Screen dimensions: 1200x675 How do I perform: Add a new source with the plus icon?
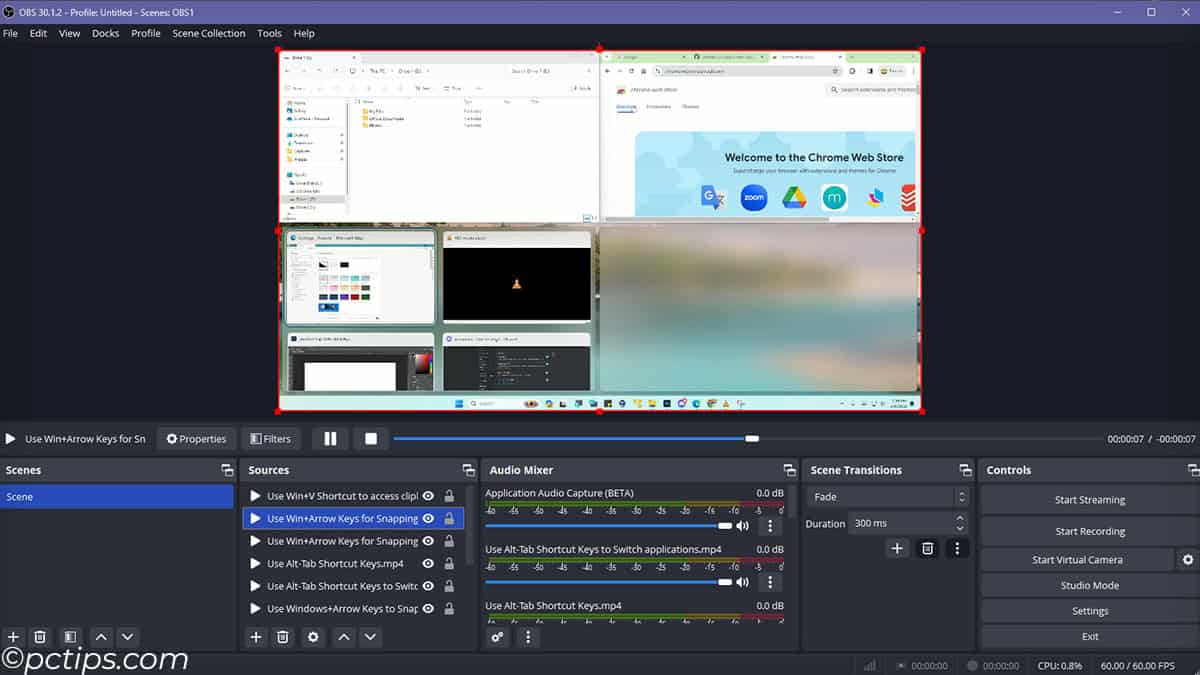point(255,637)
